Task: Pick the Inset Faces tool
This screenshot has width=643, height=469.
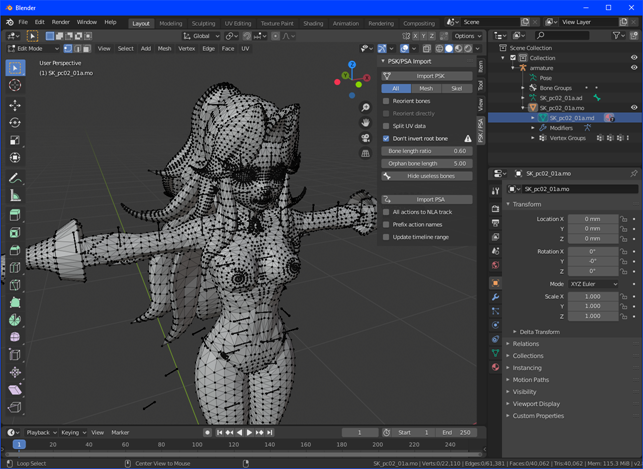Action: click(x=15, y=233)
